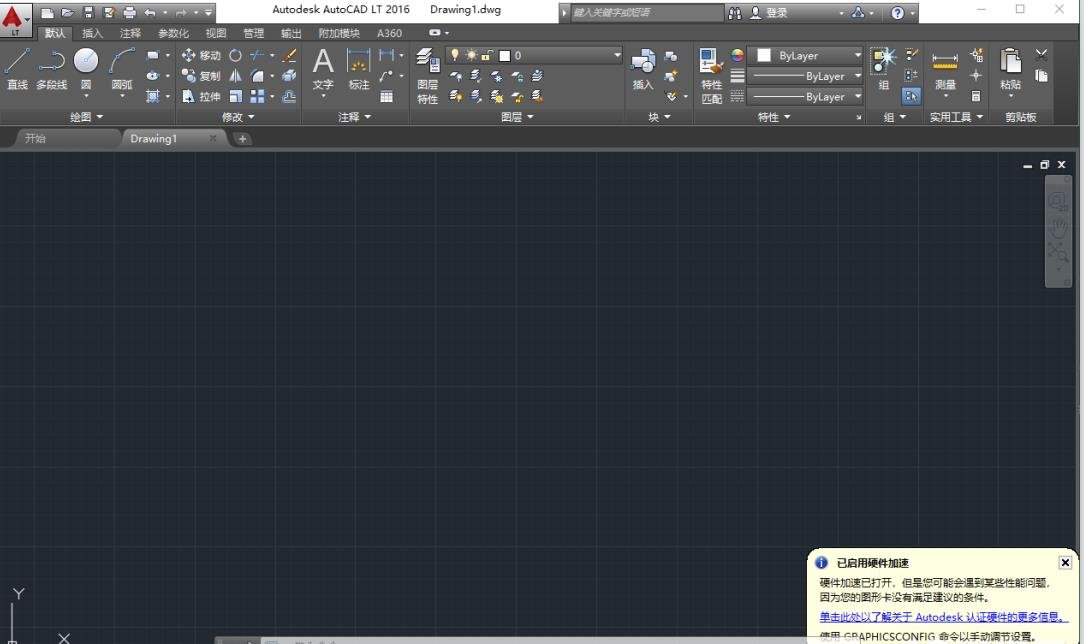Expand the Draw (绘图) panel
This screenshot has height=644, width=1084.
point(86,117)
